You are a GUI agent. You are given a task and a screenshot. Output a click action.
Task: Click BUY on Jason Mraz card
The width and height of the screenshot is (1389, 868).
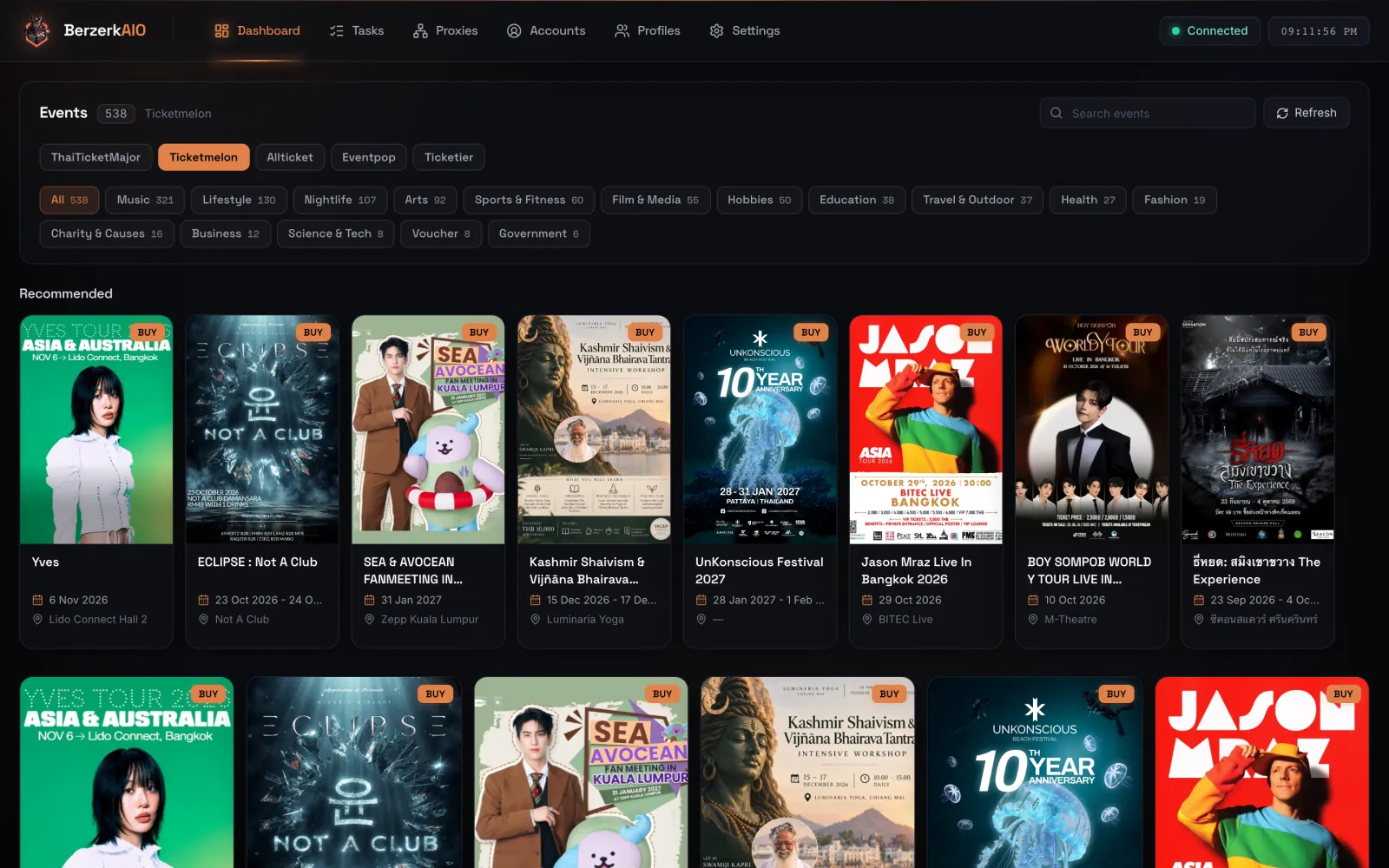[977, 332]
